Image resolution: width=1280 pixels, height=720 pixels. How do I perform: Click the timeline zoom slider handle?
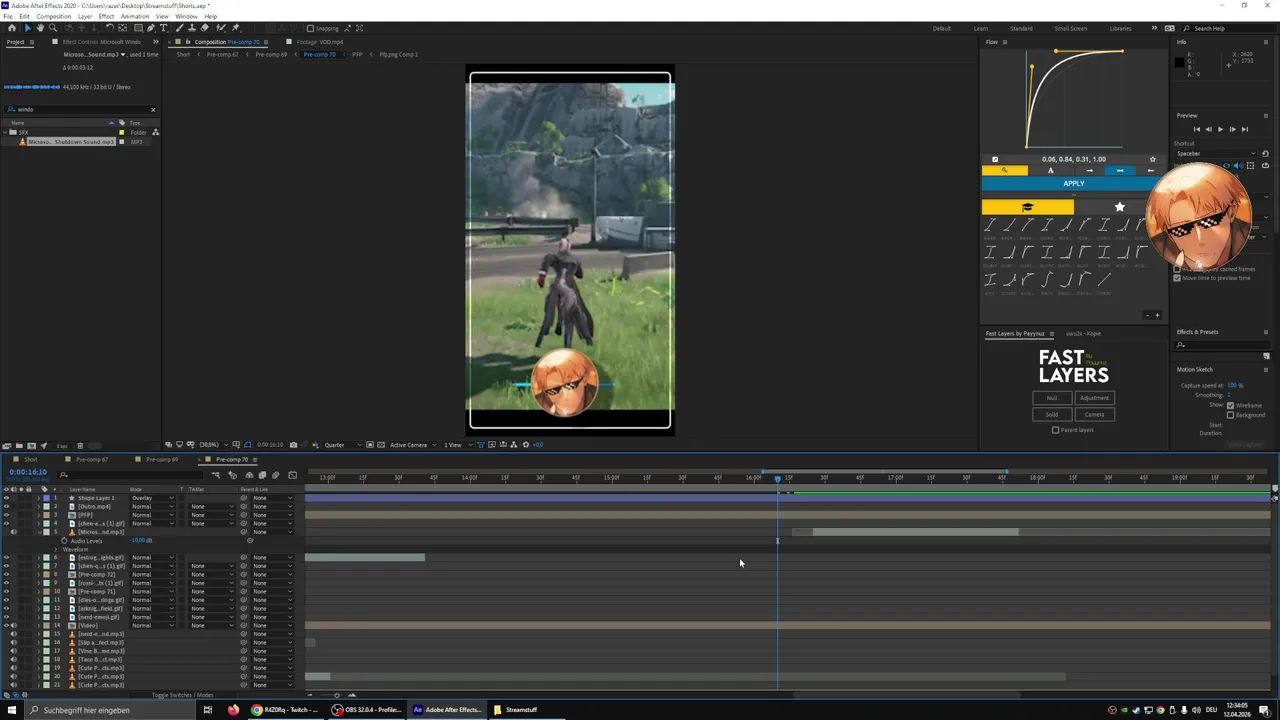(337, 695)
